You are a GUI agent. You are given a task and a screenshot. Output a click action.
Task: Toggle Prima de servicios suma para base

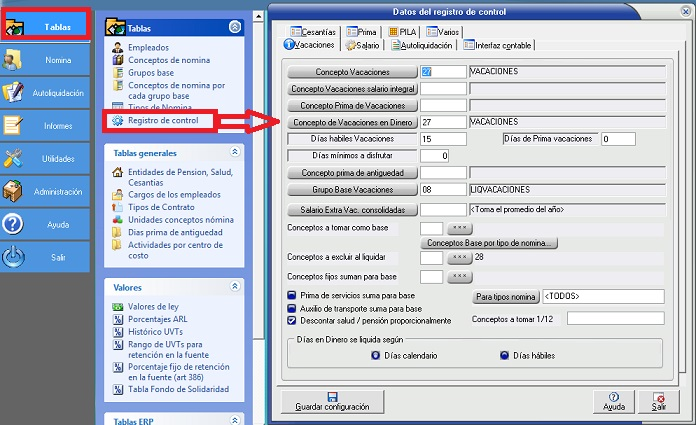pos(292,296)
